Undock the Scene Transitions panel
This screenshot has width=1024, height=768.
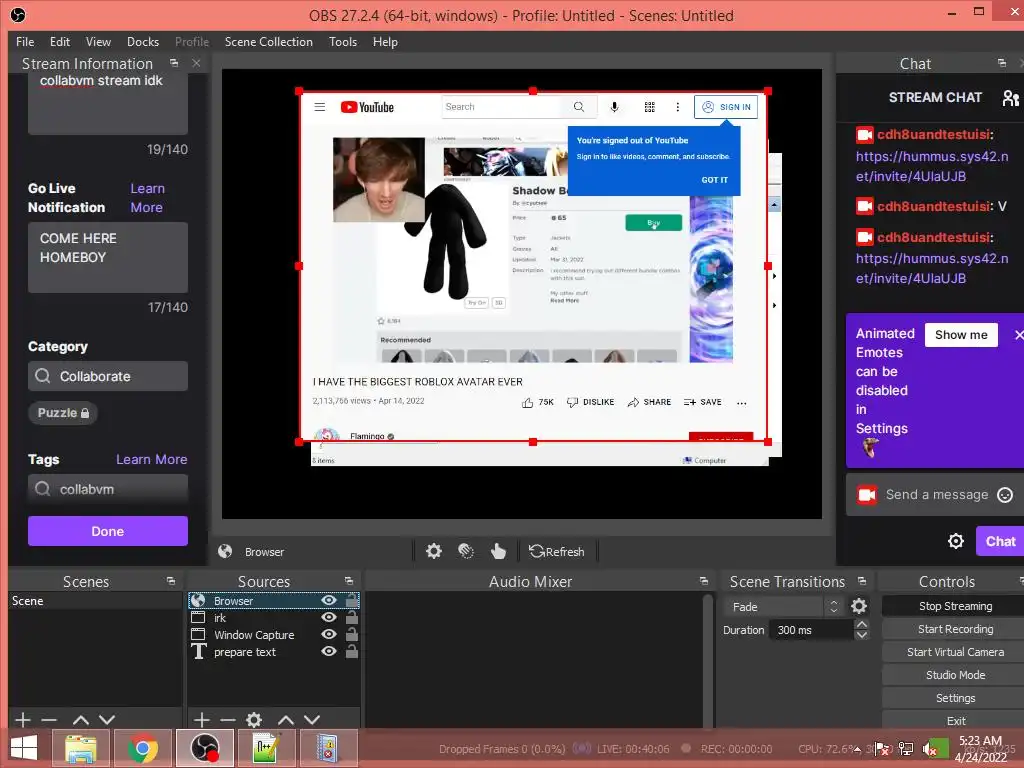[x=862, y=581]
